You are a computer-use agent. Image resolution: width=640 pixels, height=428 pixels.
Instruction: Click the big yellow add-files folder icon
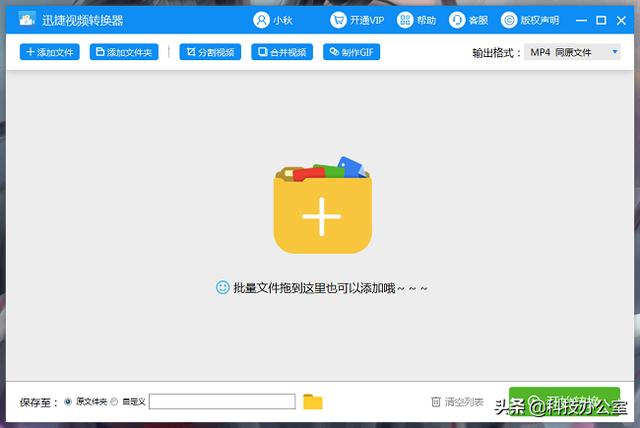pyautogui.click(x=322, y=205)
